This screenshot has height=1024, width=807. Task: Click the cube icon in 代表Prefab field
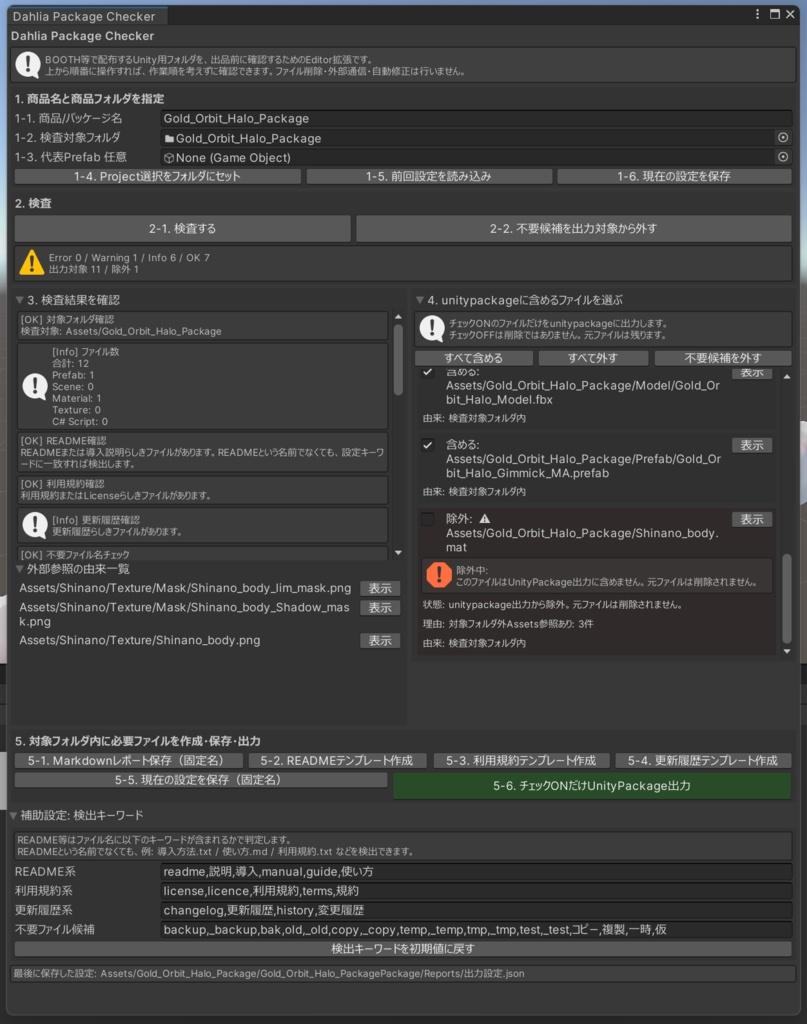point(169,157)
